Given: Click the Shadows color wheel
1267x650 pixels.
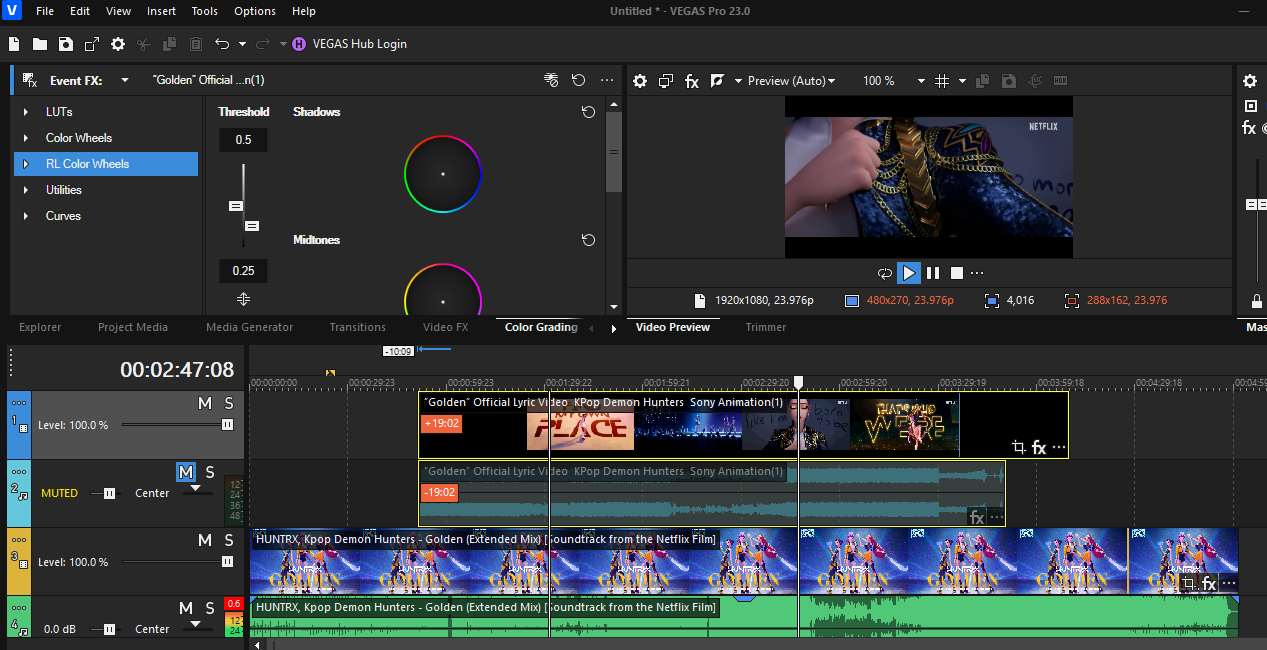Looking at the screenshot, I should click(443, 174).
